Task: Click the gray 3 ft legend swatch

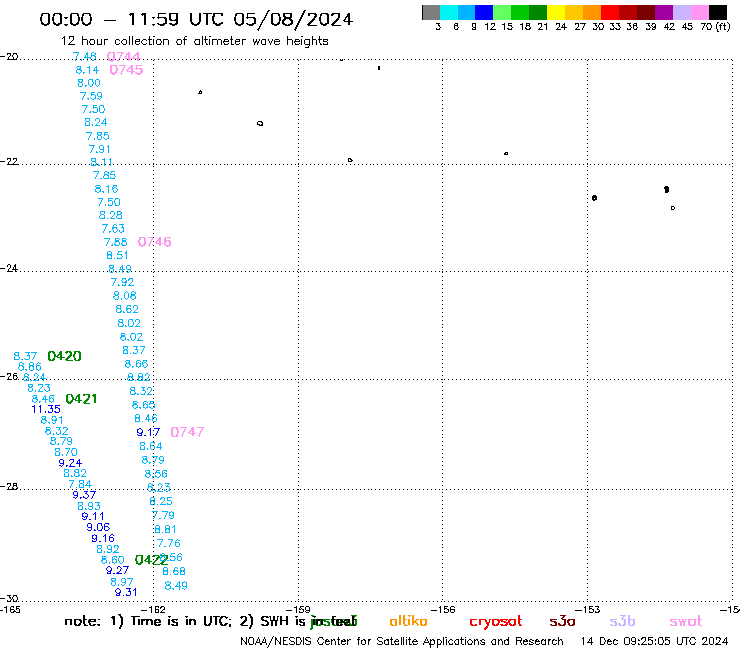Action: click(x=431, y=12)
